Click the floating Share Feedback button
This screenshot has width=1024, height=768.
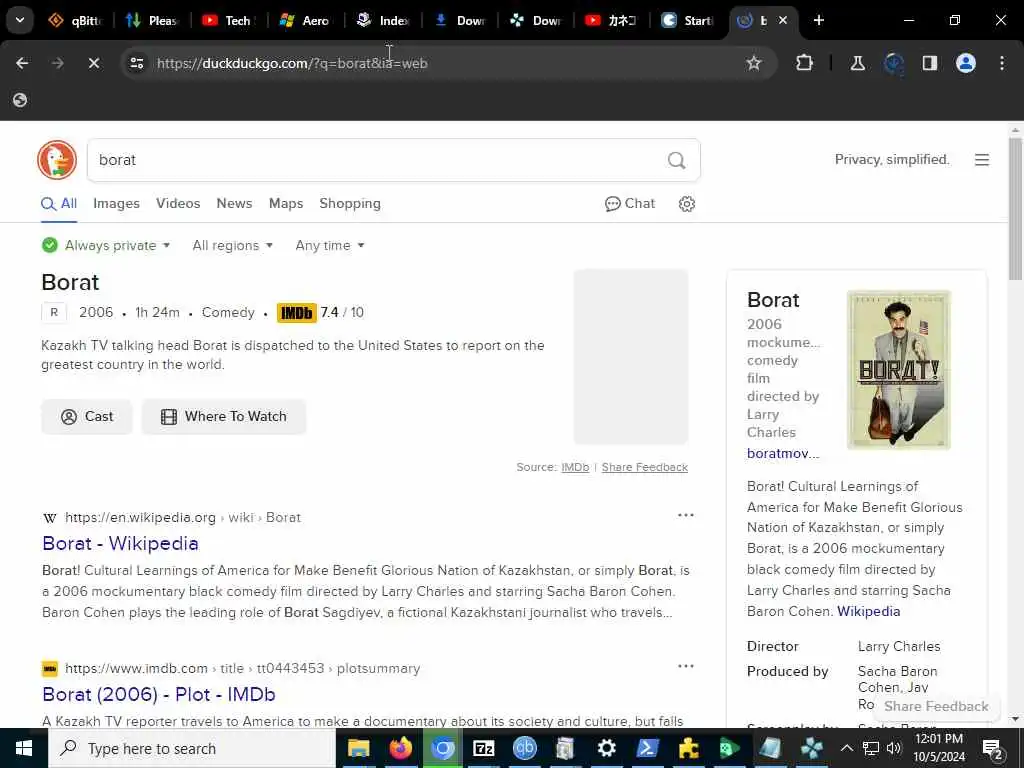[936, 707]
